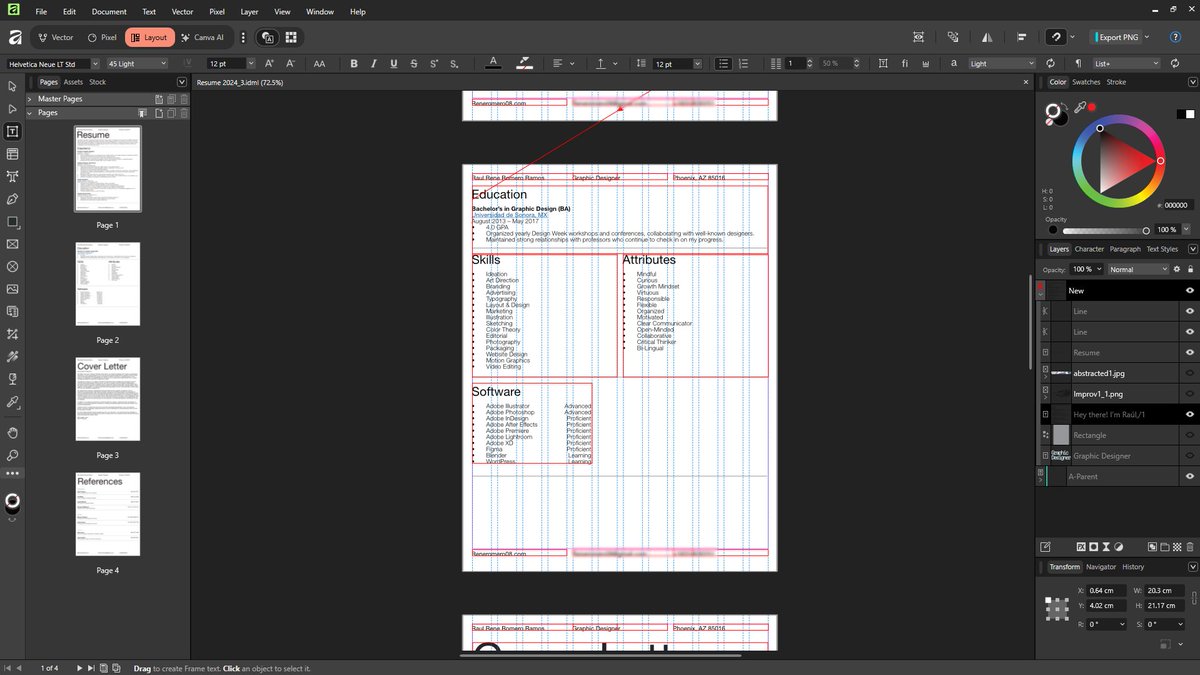The height and width of the screenshot is (675, 1200).
Task: Open Canva AI studio
Action: point(204,37)
